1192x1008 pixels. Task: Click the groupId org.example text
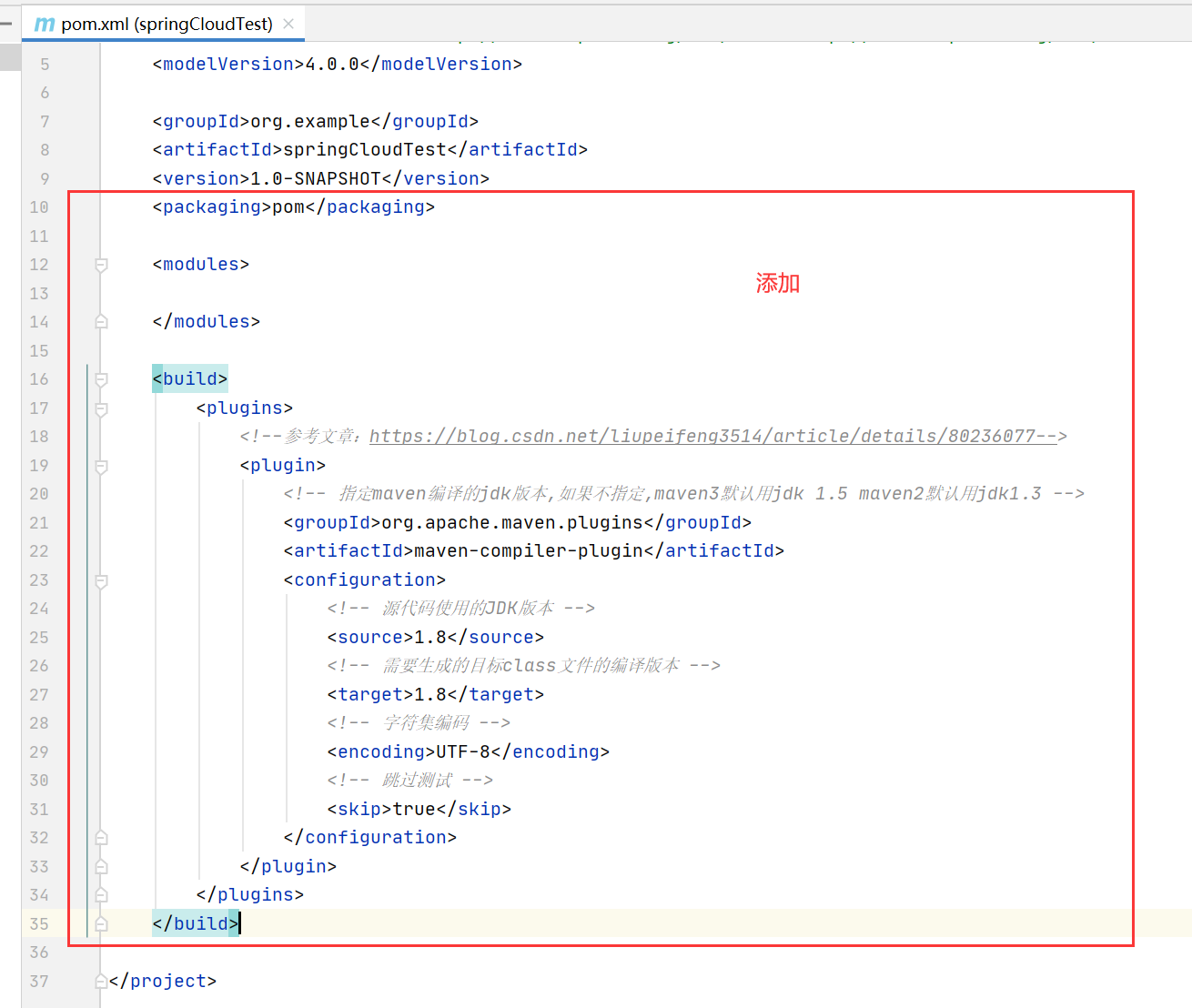[316, 122]
